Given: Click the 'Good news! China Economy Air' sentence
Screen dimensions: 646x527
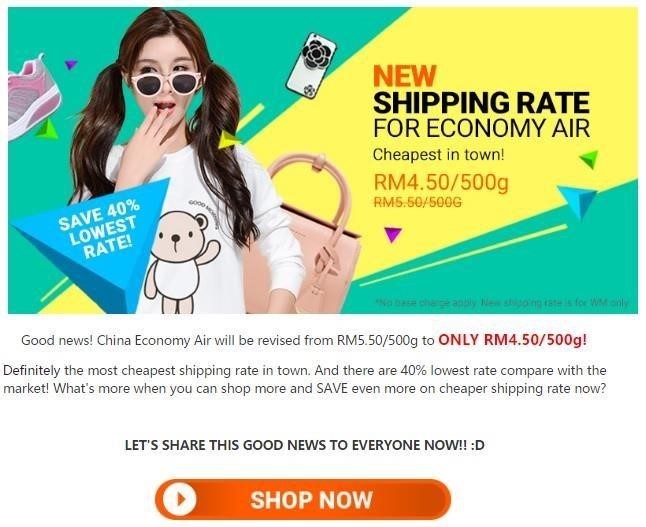Looking at the screenshot, I should tap(304, 340).
